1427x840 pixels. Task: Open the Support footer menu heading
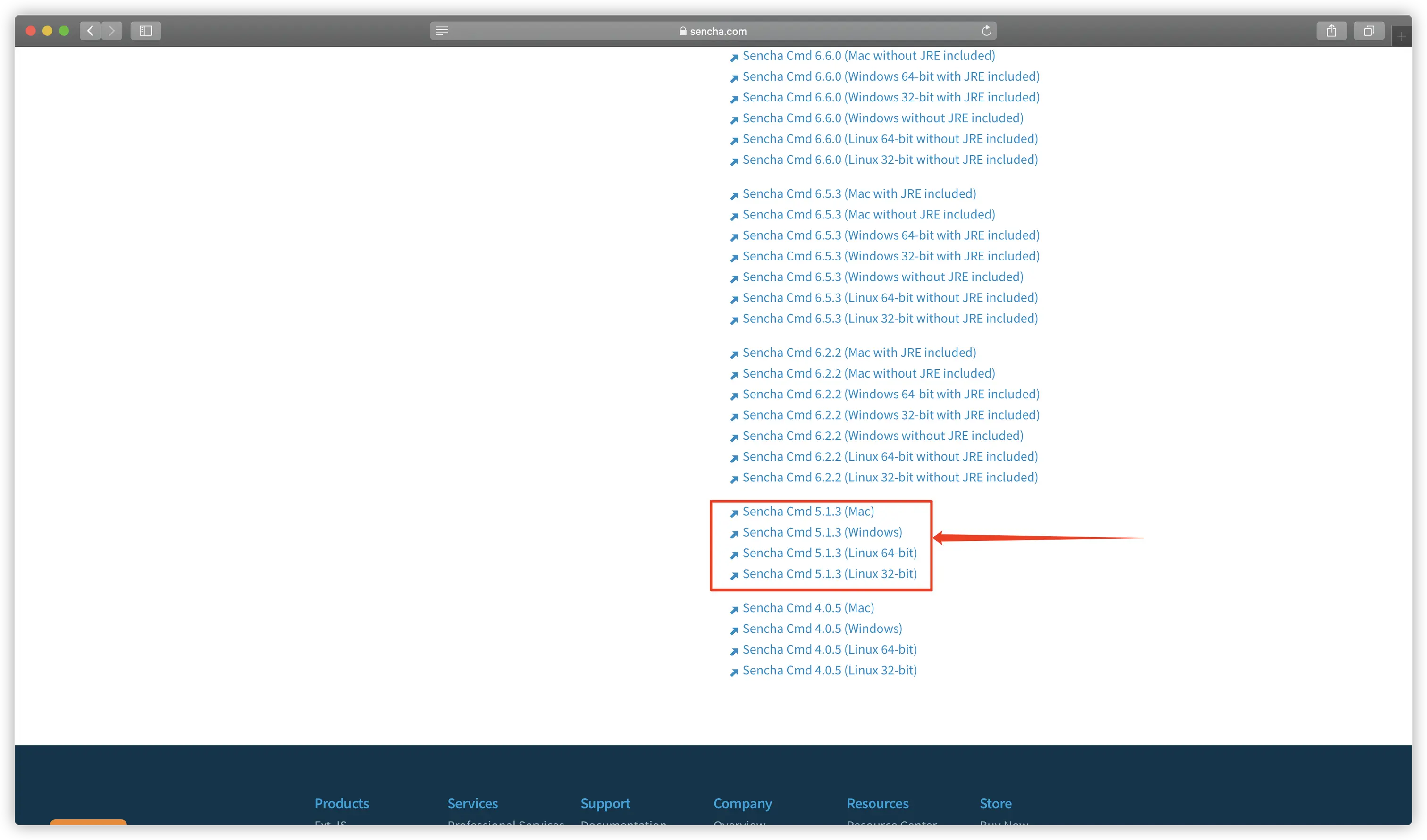point(605,803)
